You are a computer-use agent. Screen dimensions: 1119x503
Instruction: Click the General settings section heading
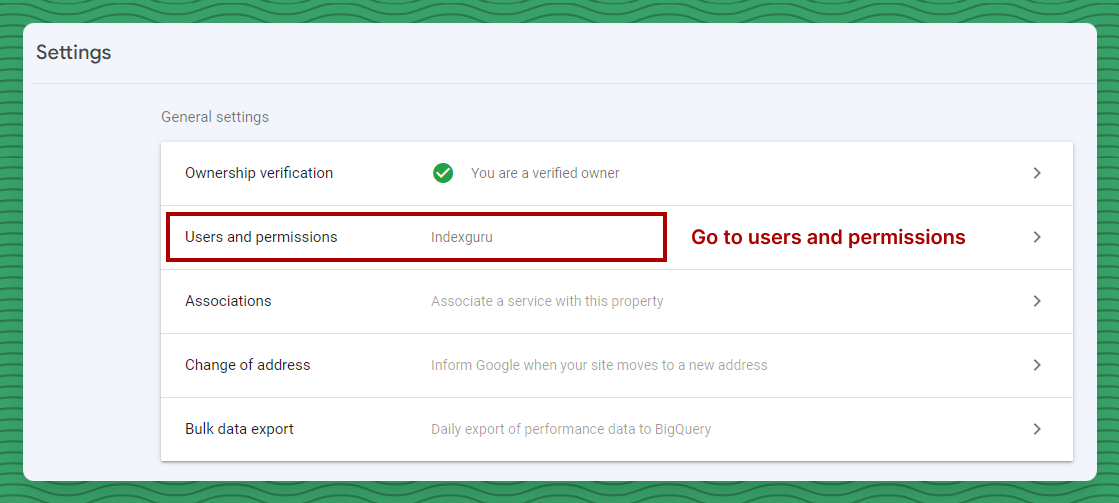215,117
